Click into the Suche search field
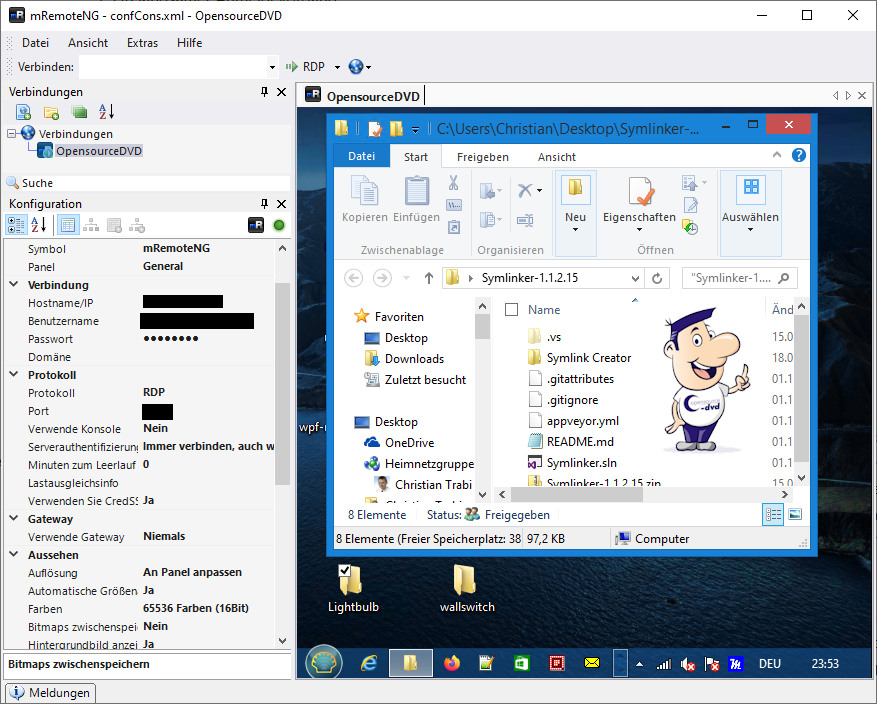The height and width of the screenshot is (704, 877). click(x=150, y=183)
